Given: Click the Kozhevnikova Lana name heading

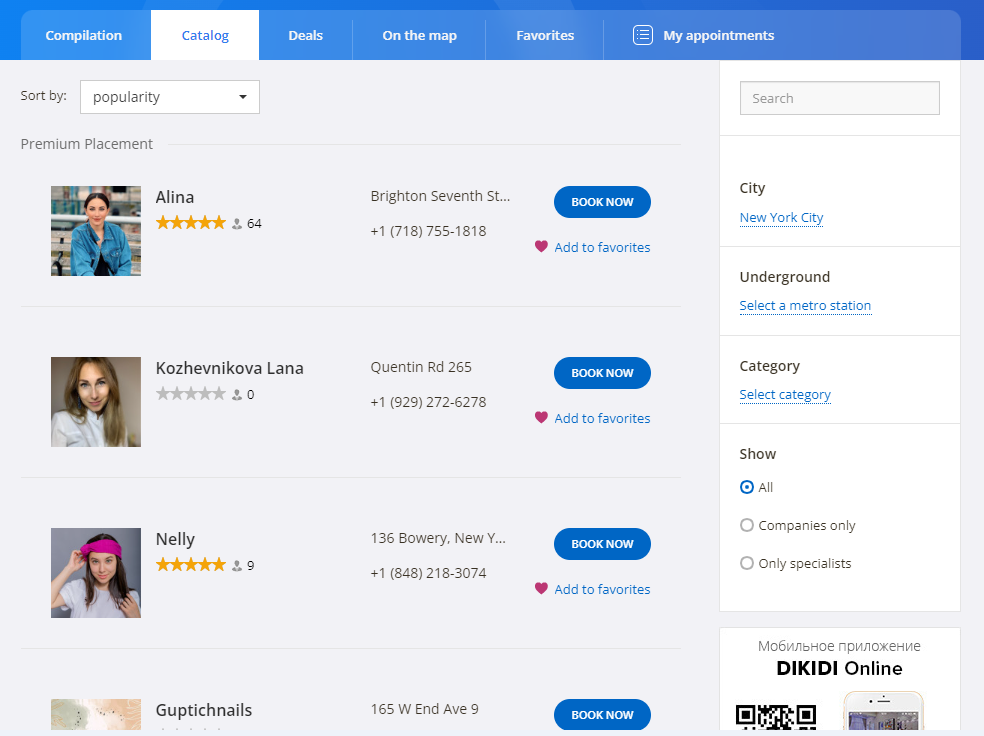Looking at the screenshot, I should tap(230, 368).
